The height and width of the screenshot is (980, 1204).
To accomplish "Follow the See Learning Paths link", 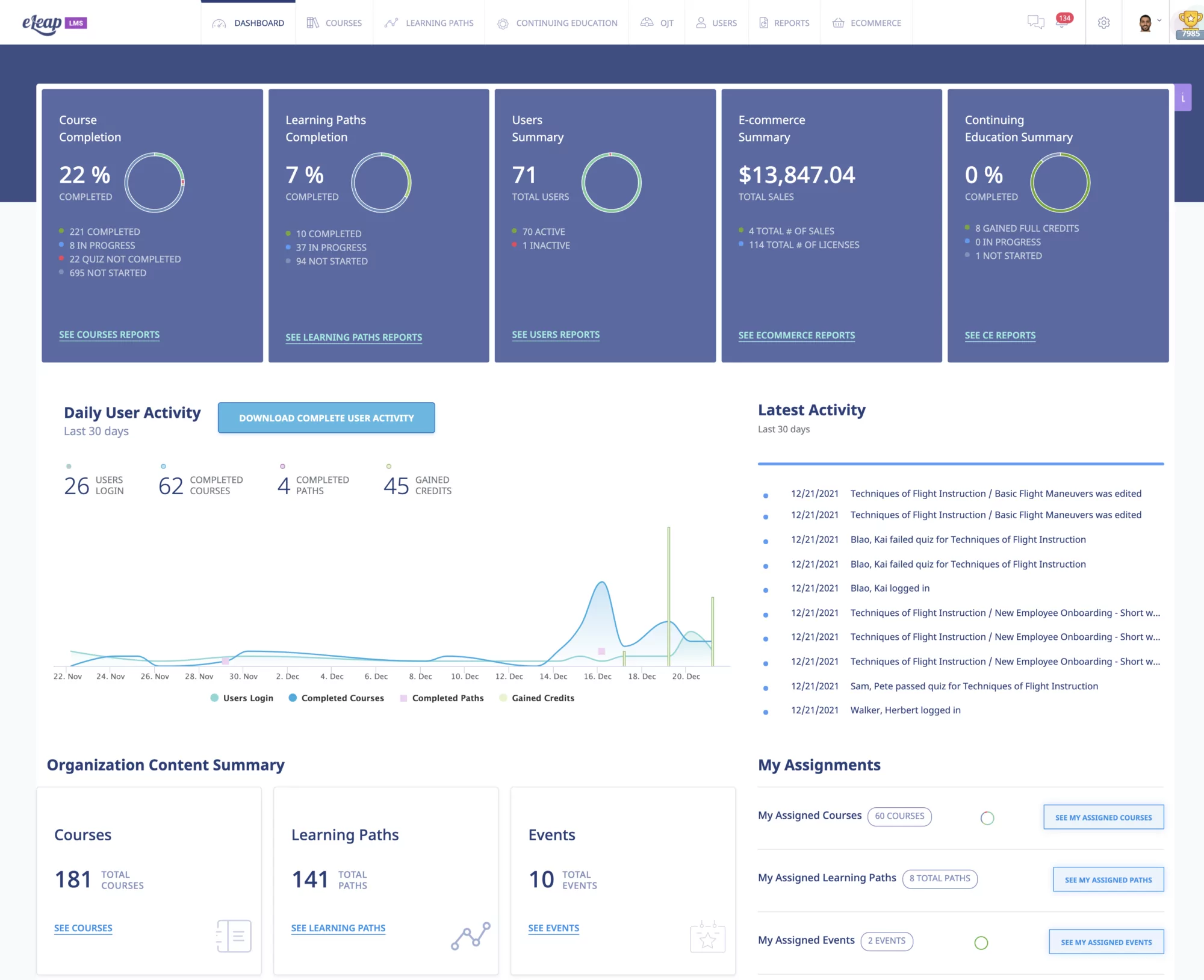I will coord(338,928).
